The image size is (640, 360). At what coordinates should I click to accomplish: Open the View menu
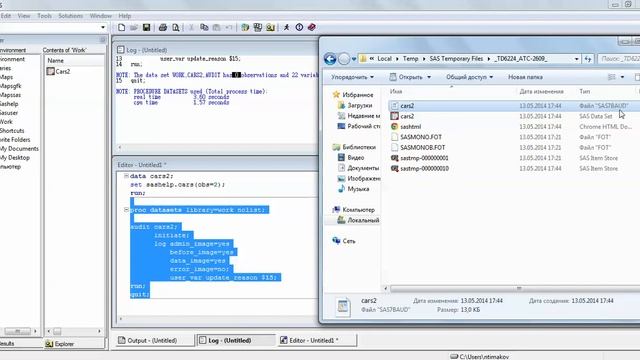24,16
